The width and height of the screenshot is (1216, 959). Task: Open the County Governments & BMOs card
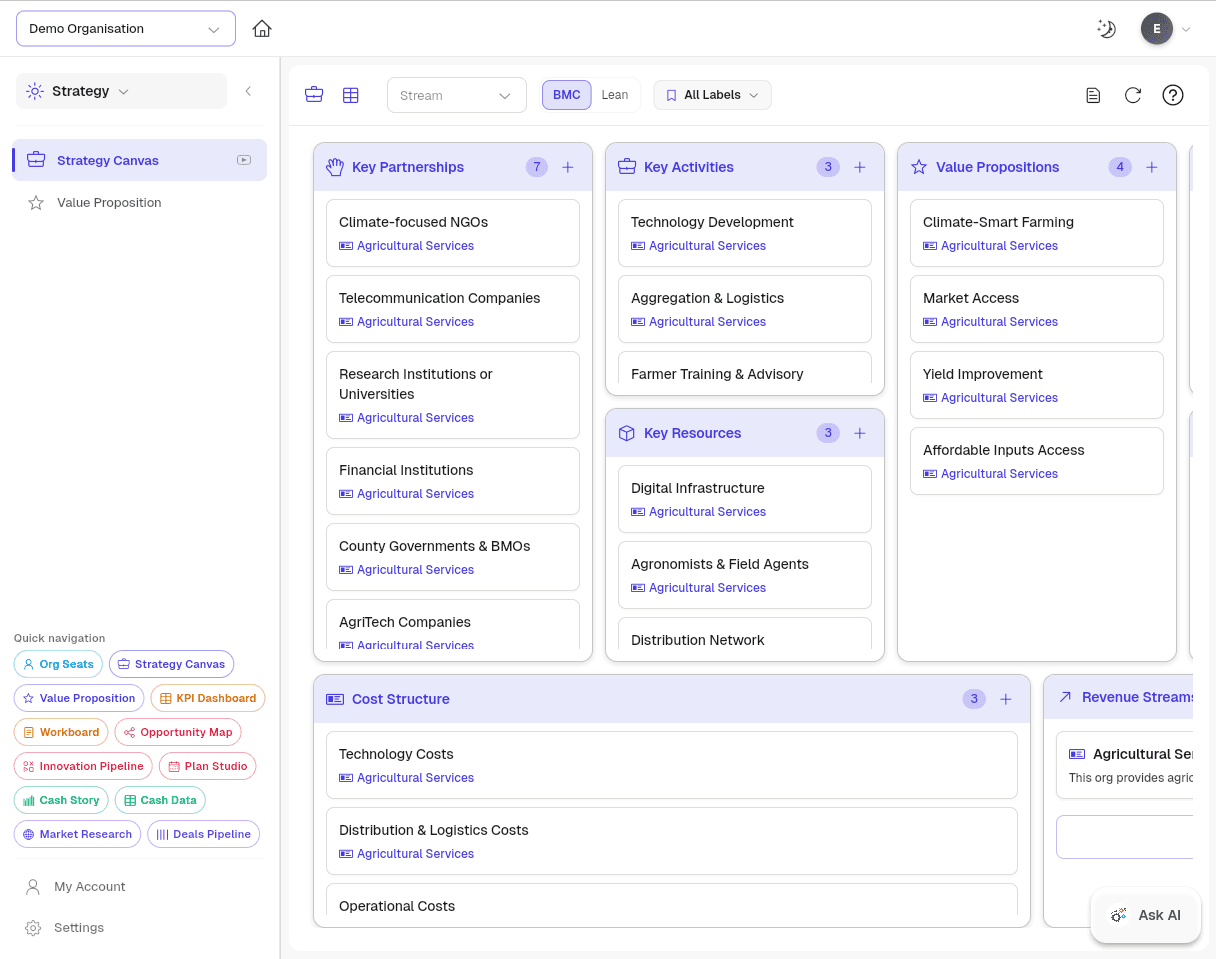(453, 557)
